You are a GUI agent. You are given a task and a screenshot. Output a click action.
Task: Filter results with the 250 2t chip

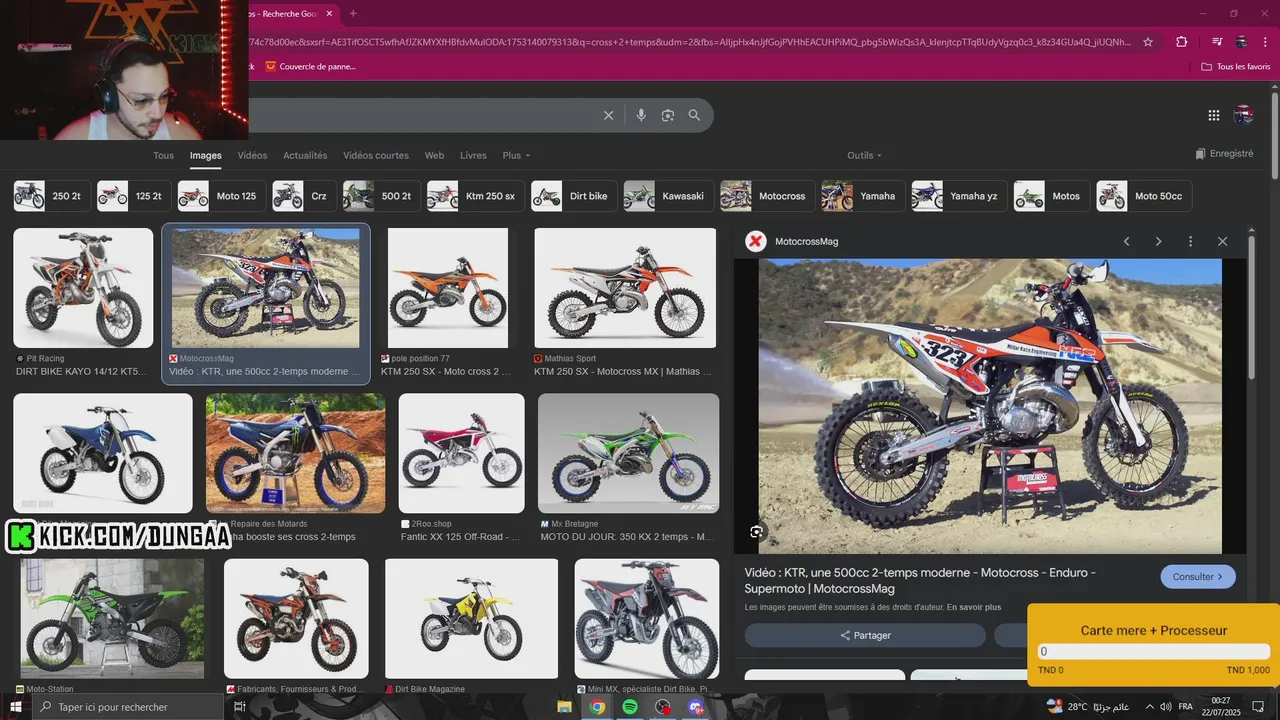50,196
